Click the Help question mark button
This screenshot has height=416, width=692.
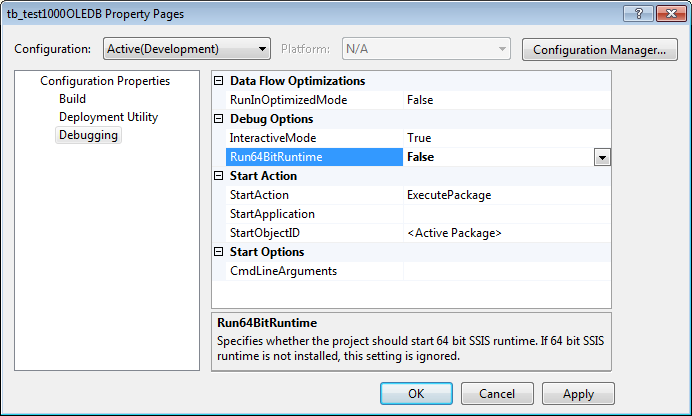[x=632, y=13]
